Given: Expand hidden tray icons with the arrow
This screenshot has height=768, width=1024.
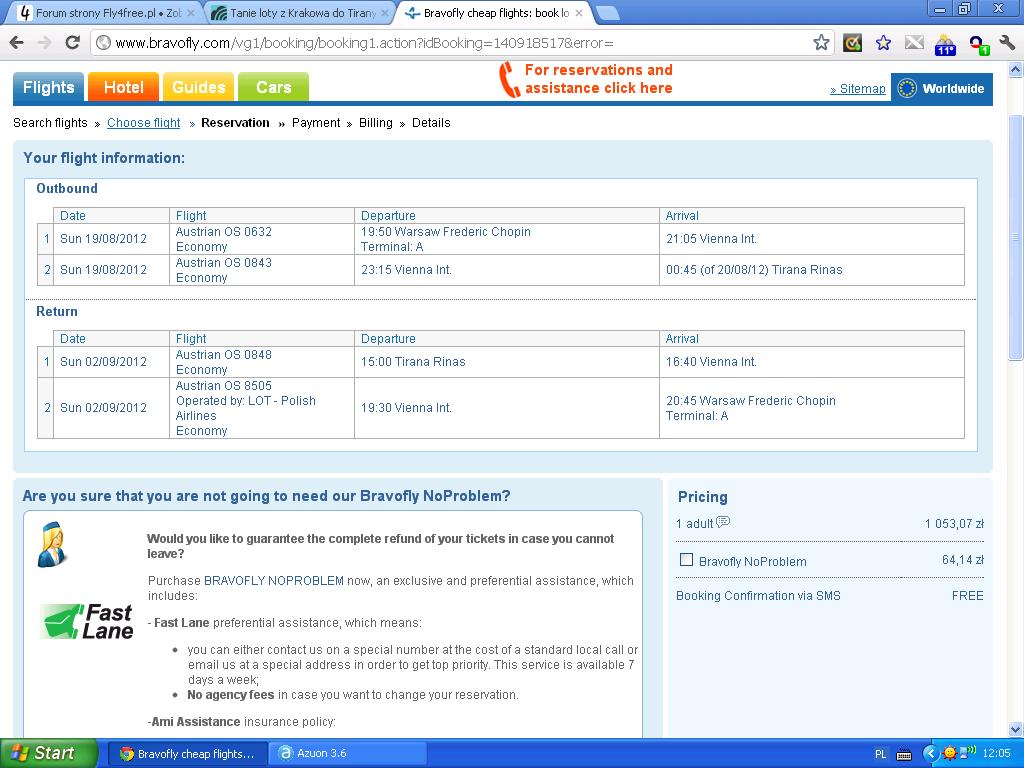Looking at the screenshot, I should click(x=930, y=754).
